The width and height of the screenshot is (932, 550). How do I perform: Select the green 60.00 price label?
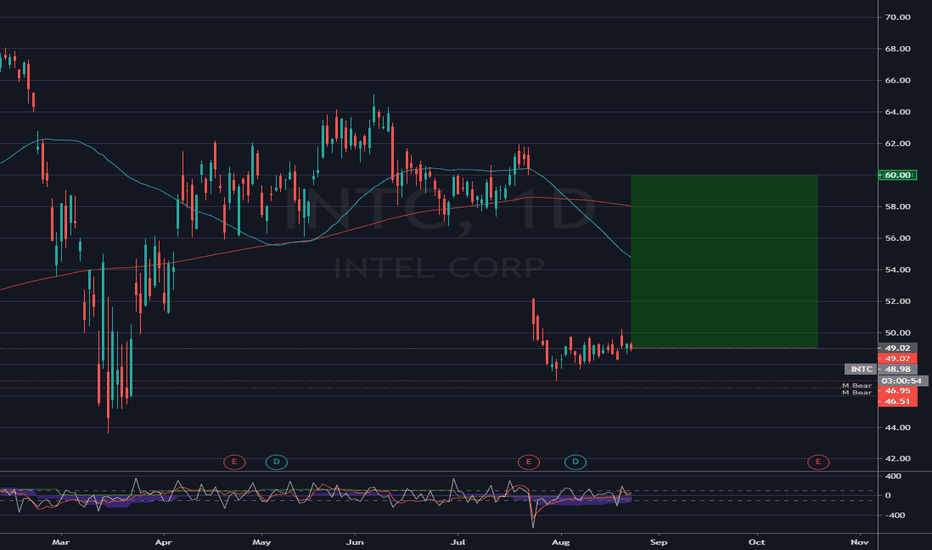pyautogui.click(x=898, y=175)
